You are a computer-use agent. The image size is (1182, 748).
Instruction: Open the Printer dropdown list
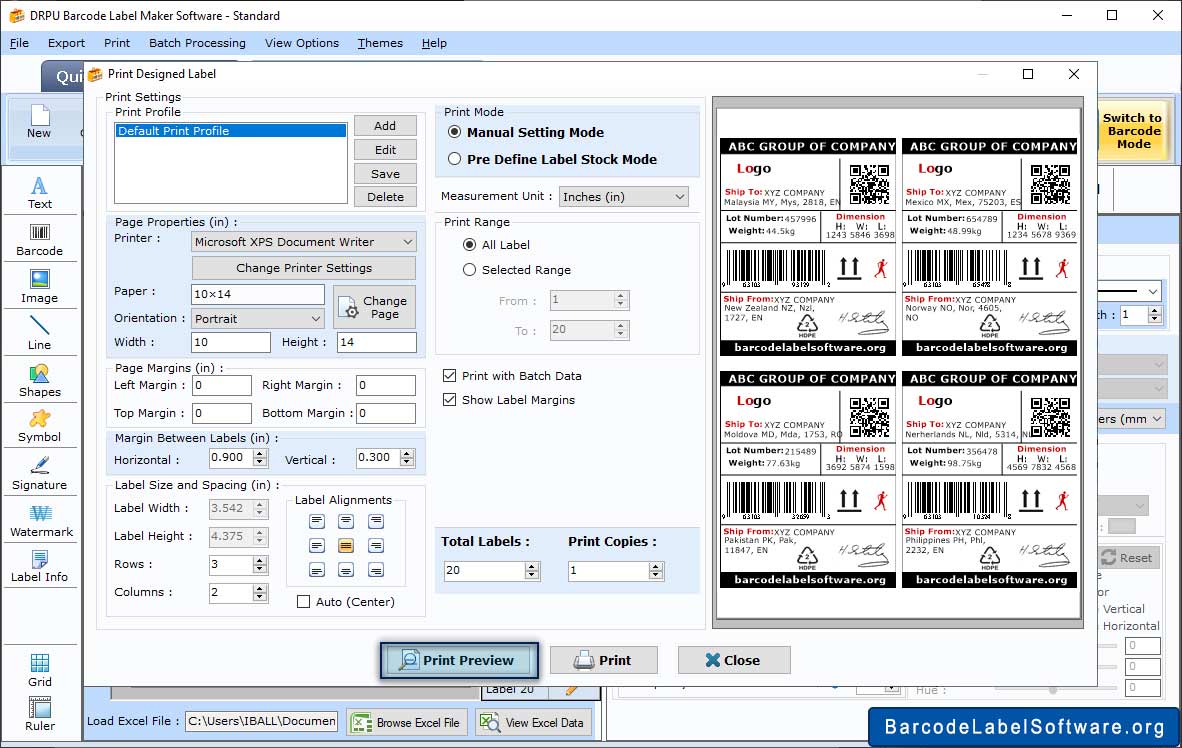click(x=304, y=241)
